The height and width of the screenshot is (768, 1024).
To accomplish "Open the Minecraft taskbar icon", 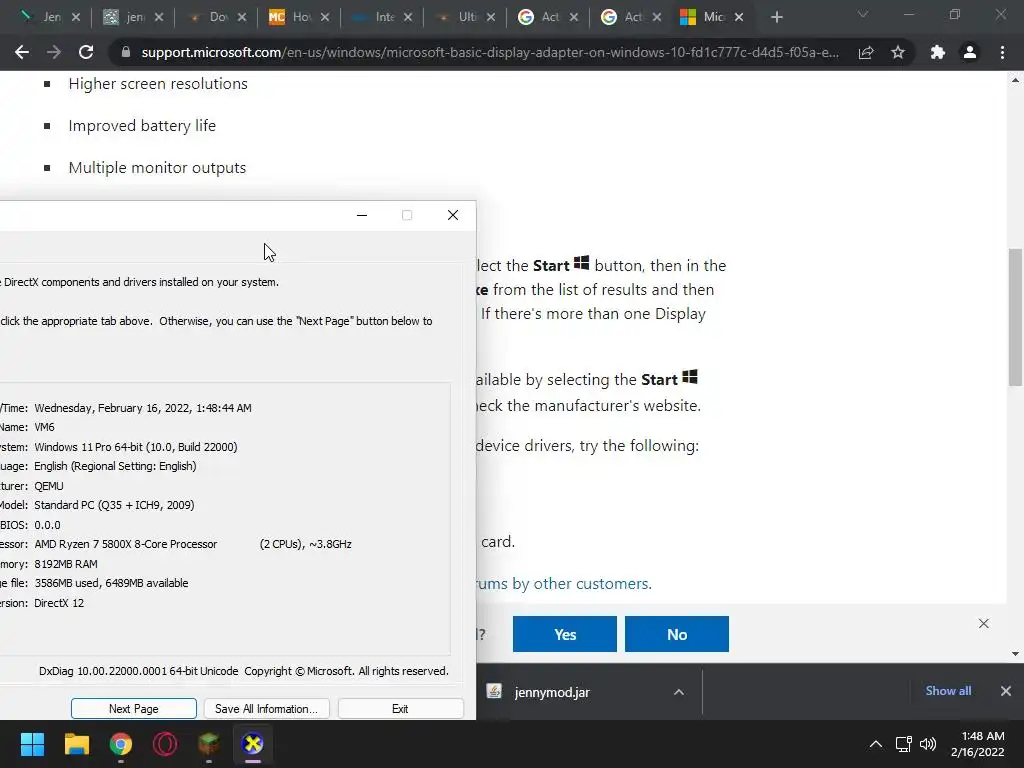I will [209, 744].
